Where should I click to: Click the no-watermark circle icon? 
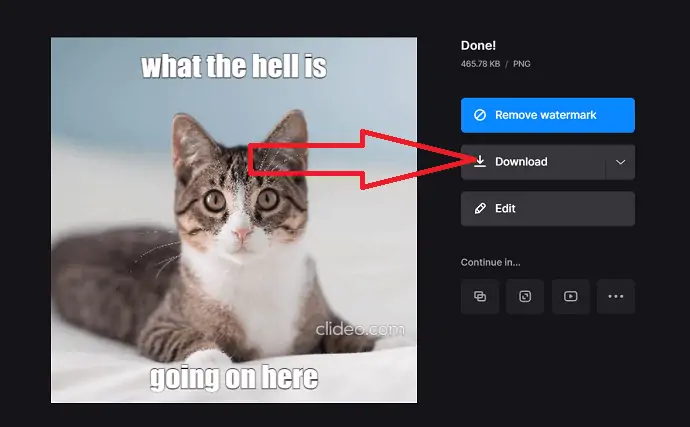tap(480, 115)
